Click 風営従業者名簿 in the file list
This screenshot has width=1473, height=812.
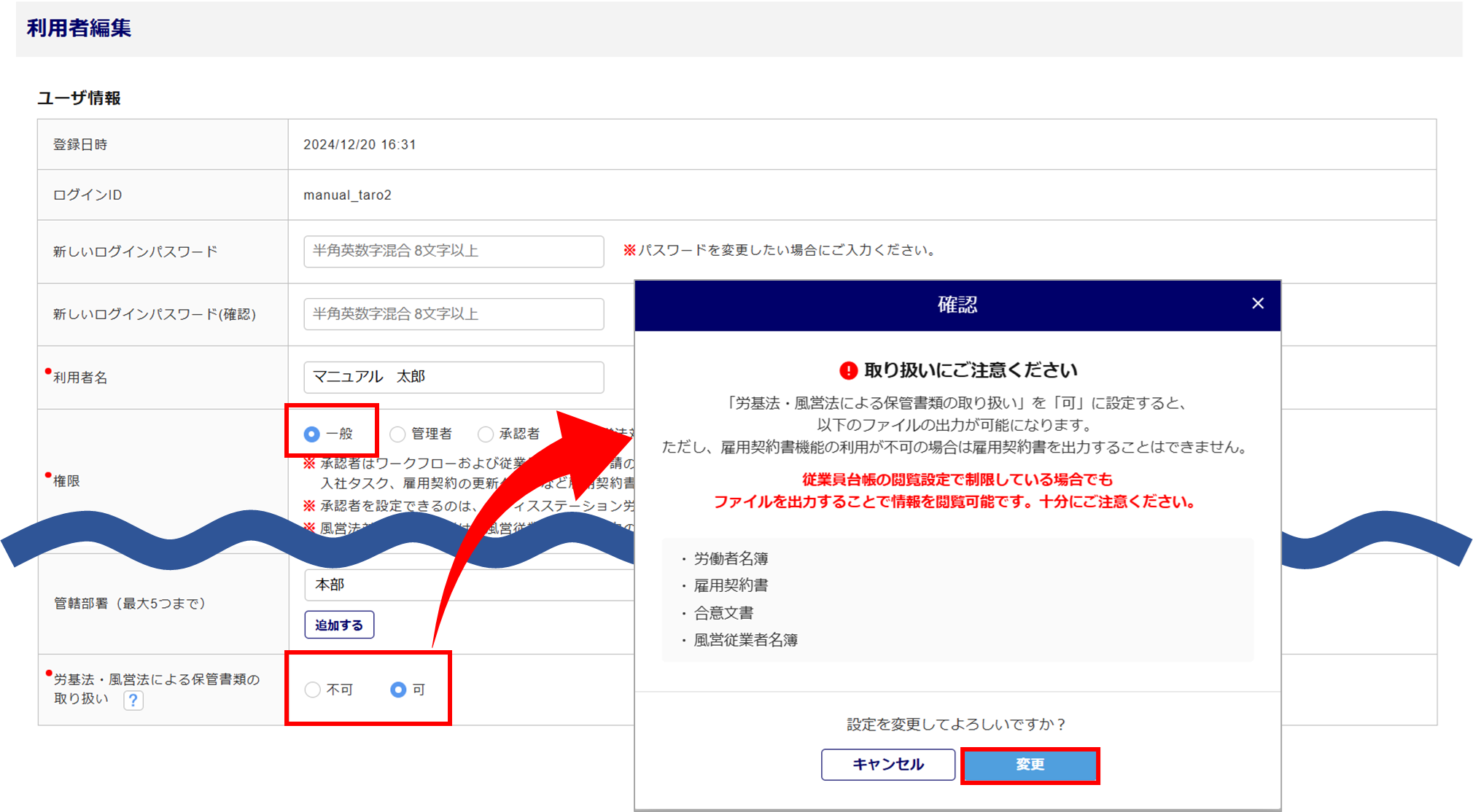tap(745, 640)
